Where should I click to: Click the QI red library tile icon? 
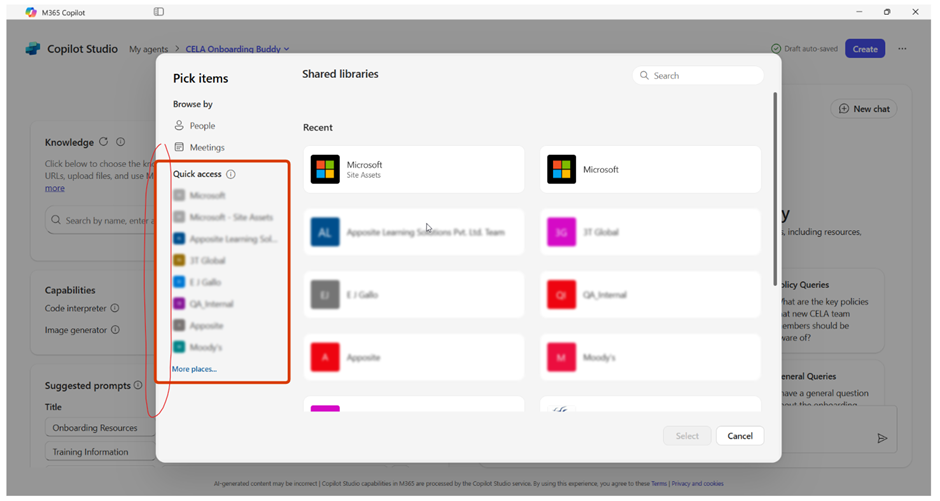point(562,295)
